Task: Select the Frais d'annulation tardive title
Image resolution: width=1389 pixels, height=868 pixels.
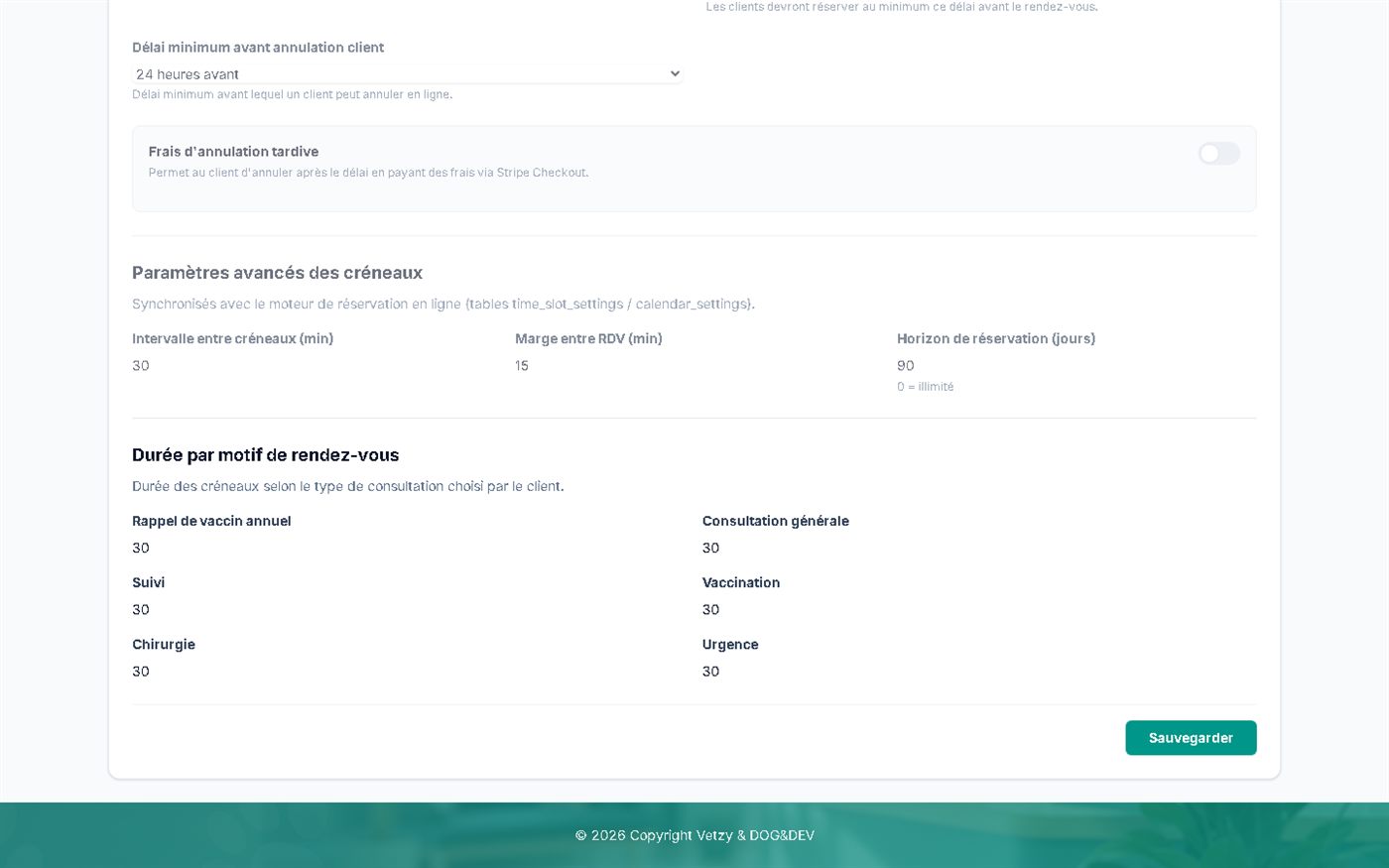Action: 233,152
